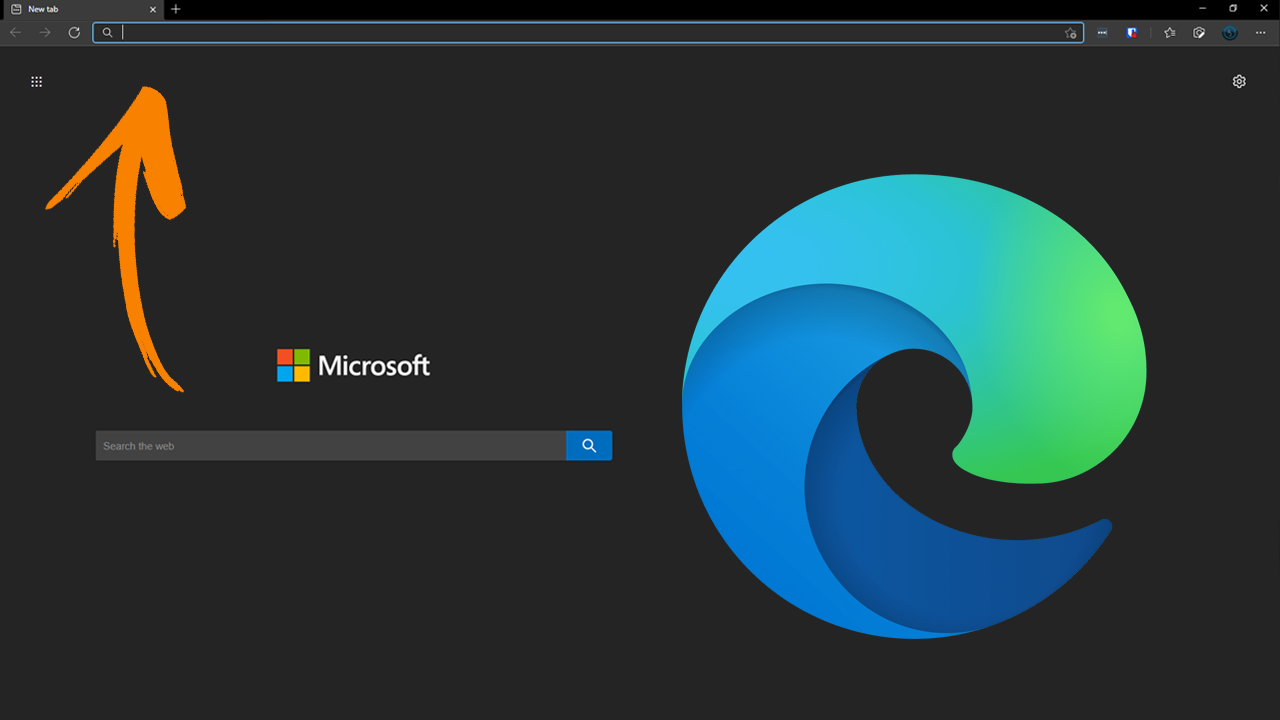Add this page to favorites via the star-plus icon
This screenshot has width=1280, height=720.
coord(1071,33)
